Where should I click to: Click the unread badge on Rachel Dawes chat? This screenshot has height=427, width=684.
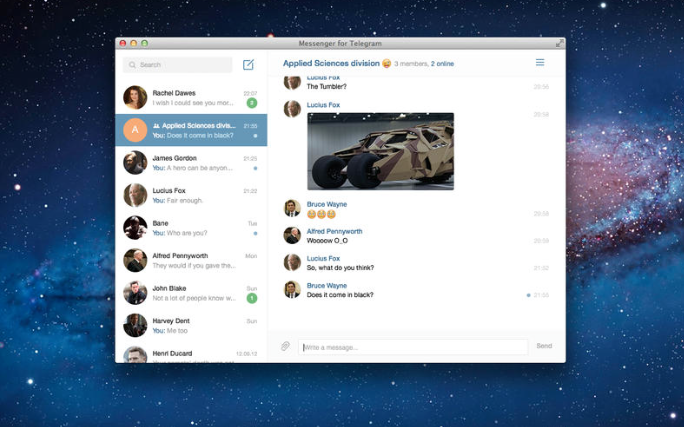click(x=252, y=103)
